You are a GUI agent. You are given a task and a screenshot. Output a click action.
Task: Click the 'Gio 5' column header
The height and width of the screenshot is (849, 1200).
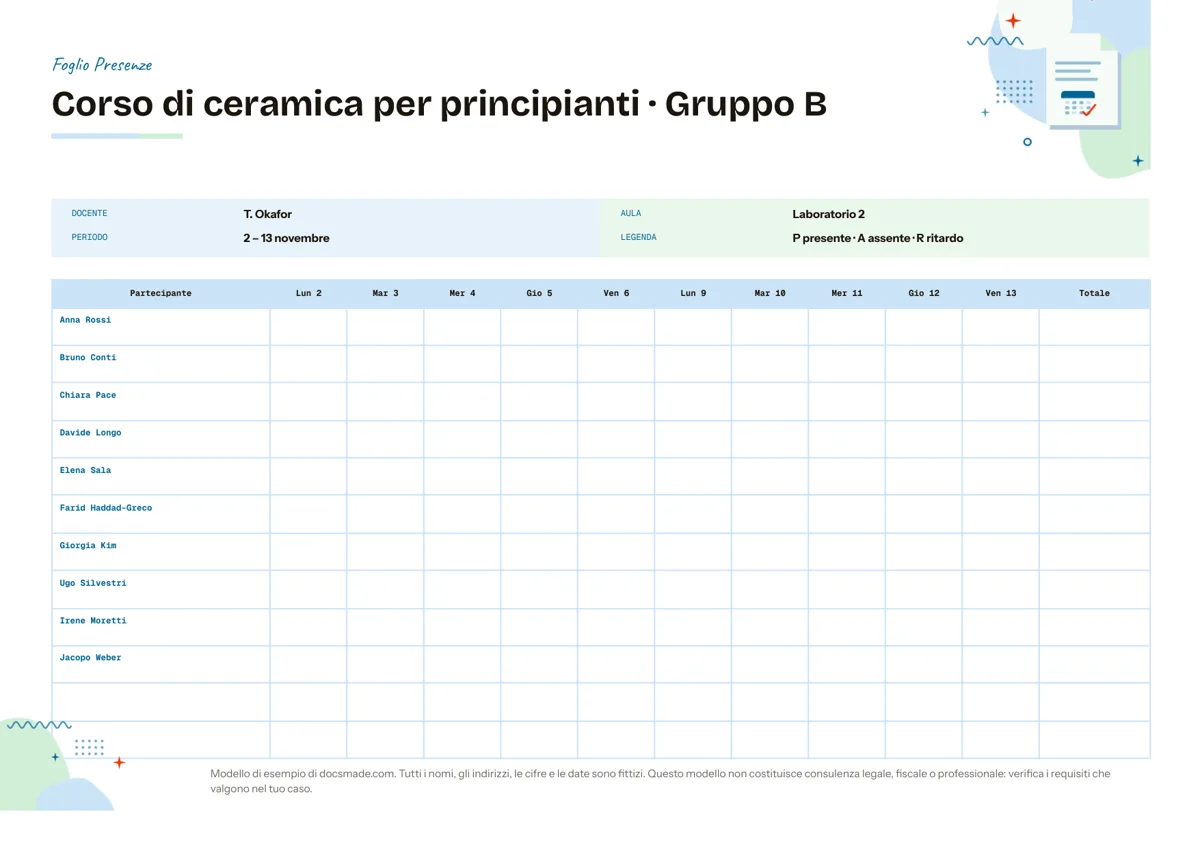(540, 294)
